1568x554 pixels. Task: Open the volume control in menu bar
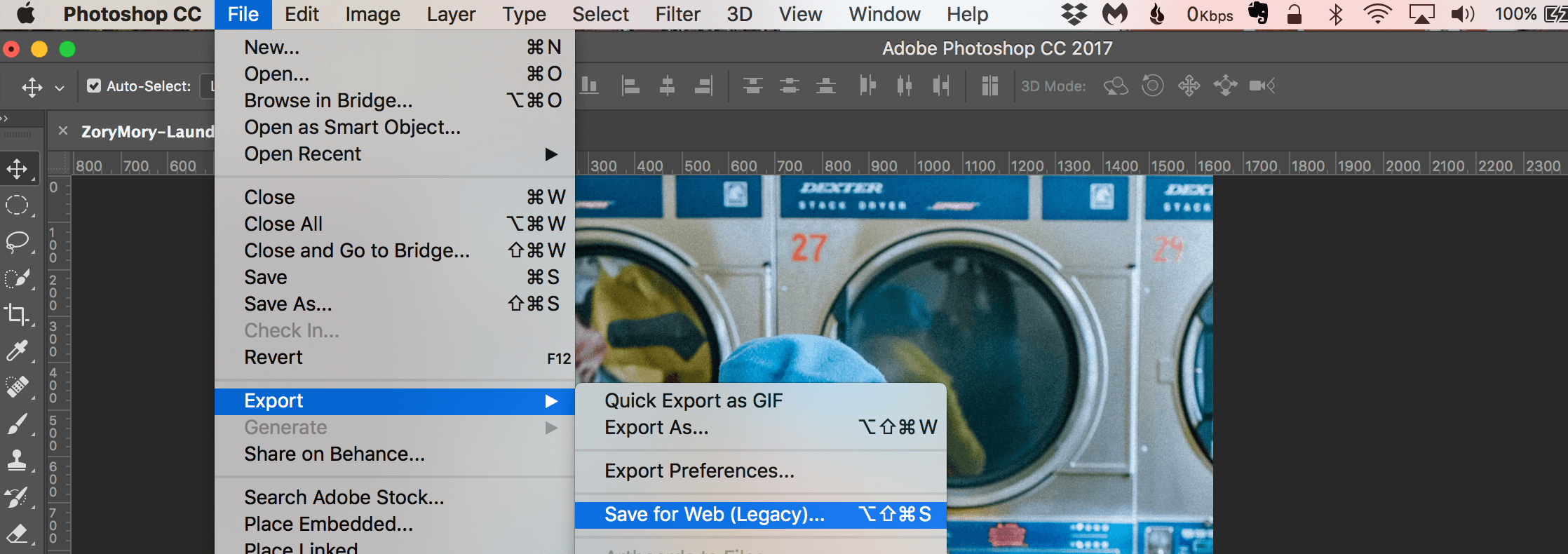pyautogui.click(x=1463, y=14)
